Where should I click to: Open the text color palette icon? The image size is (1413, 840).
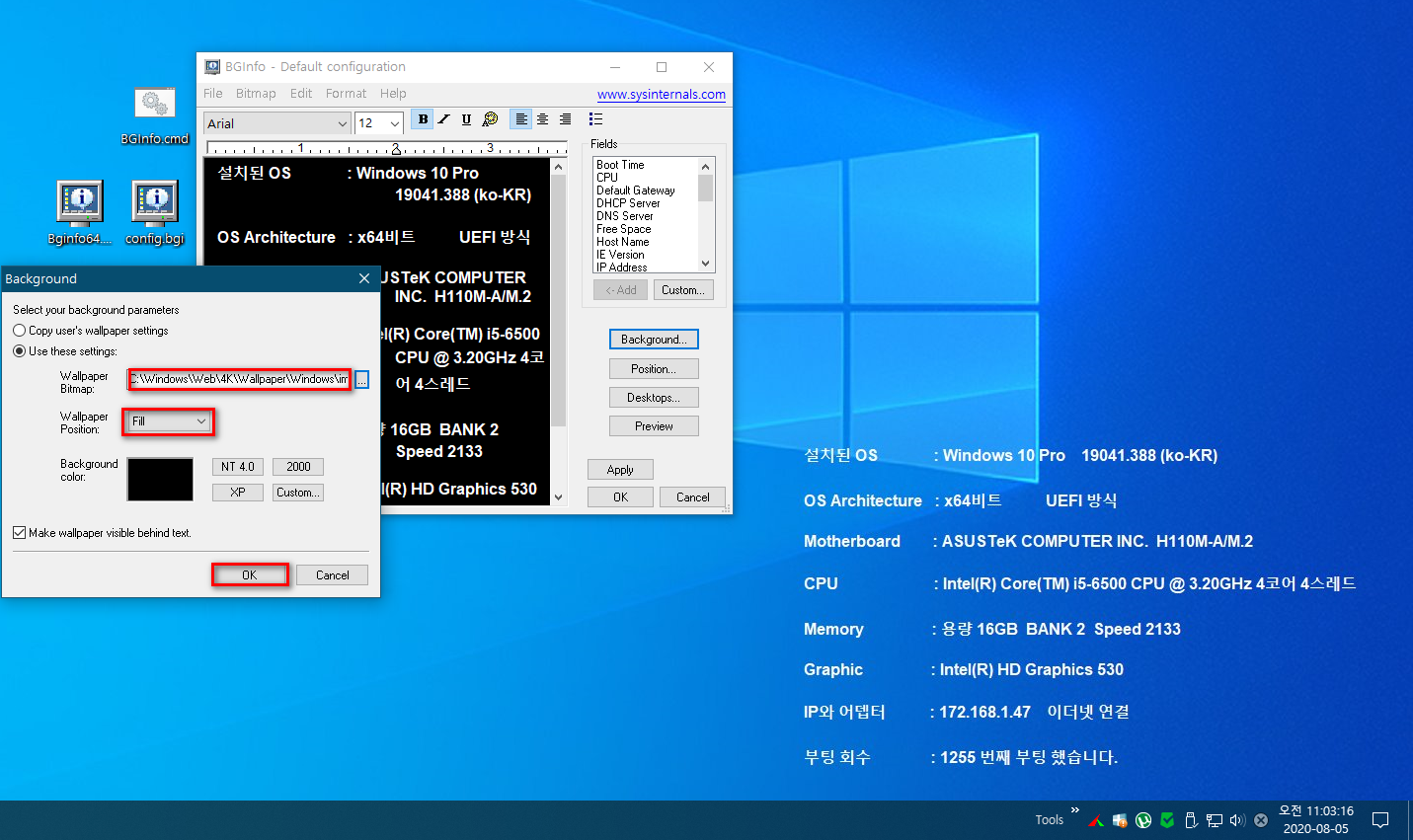[x=490, y=119]
